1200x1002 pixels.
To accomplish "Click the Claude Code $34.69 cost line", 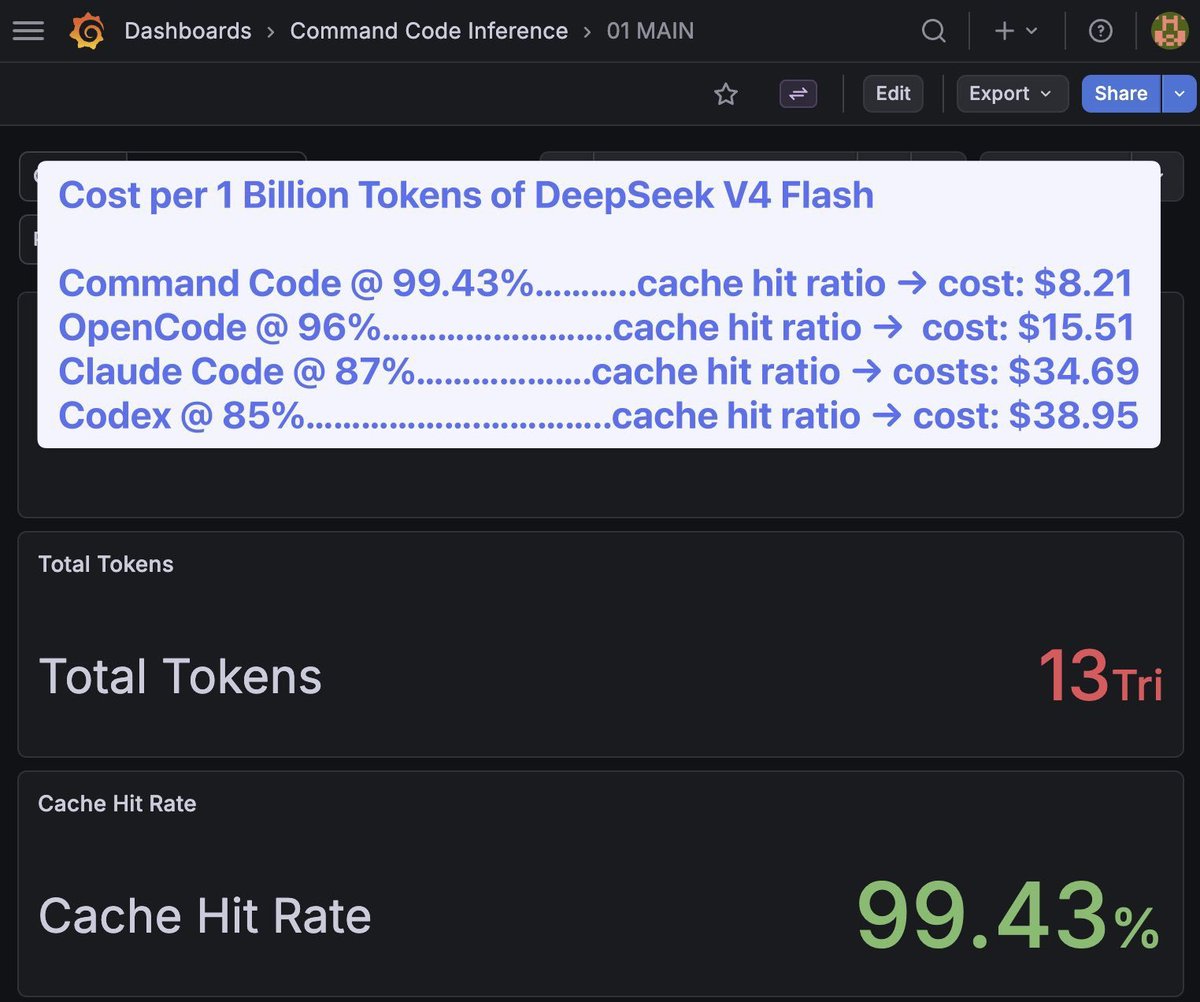I will pyautogui.click(x=598, y=371).
